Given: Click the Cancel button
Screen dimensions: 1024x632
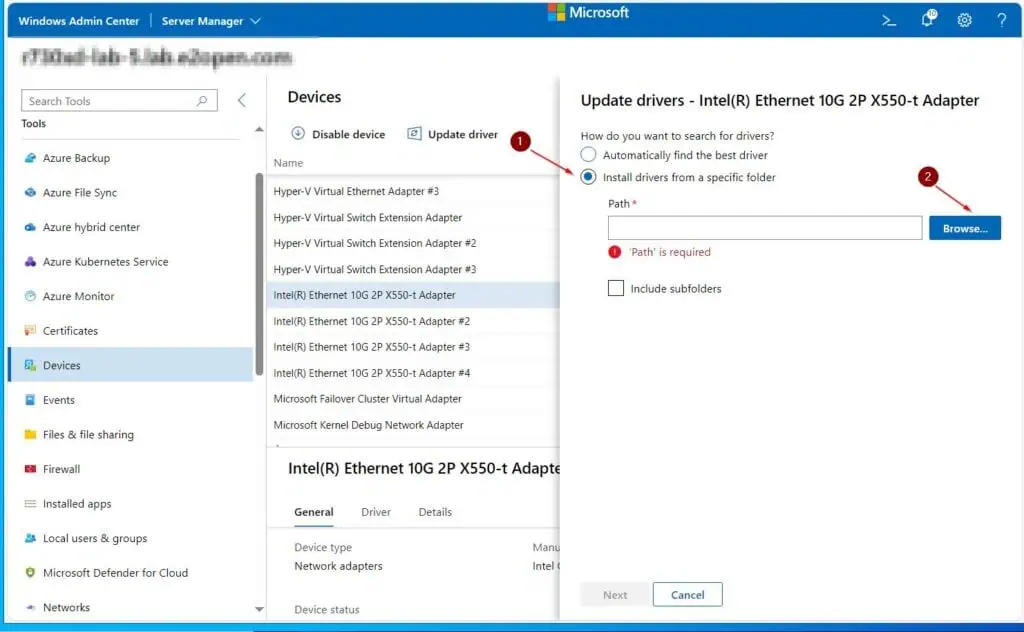Looking at the screenshot, I should click(688, 594).
